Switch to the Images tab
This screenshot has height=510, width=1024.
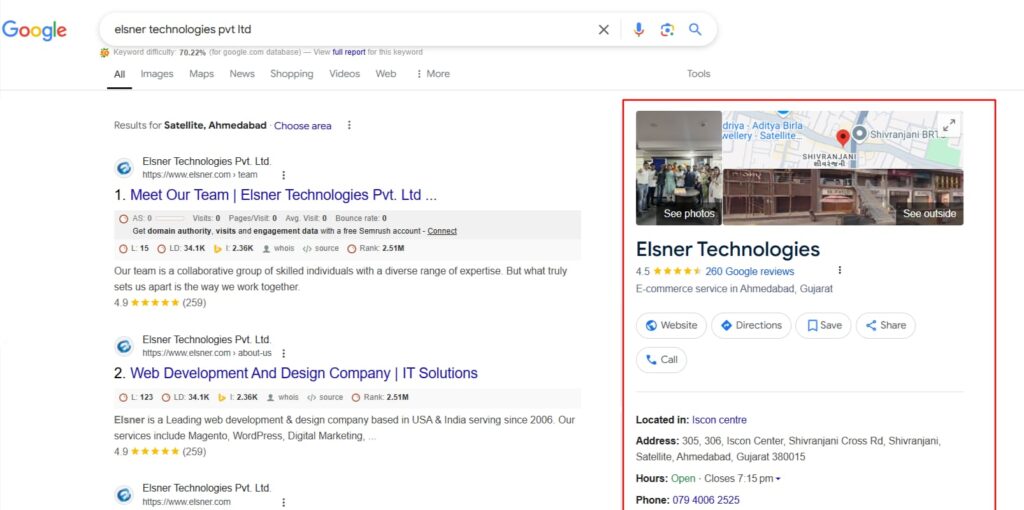click(x=157, y=74)
